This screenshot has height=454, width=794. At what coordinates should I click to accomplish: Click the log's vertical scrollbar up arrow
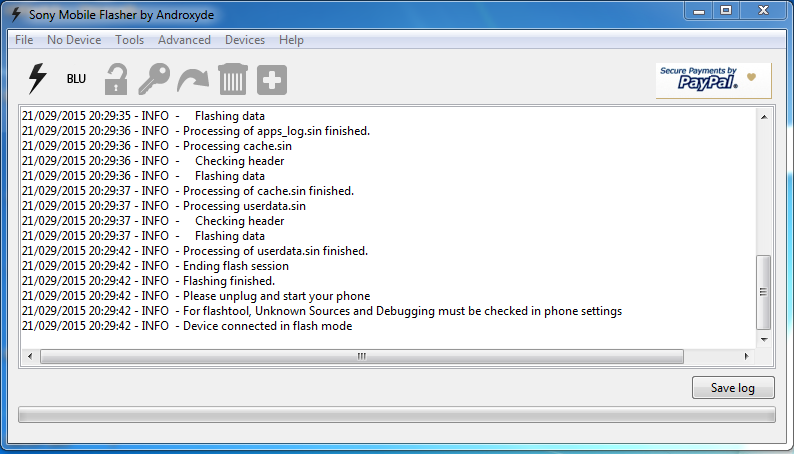pyautogui.click(x=764, y=116)
